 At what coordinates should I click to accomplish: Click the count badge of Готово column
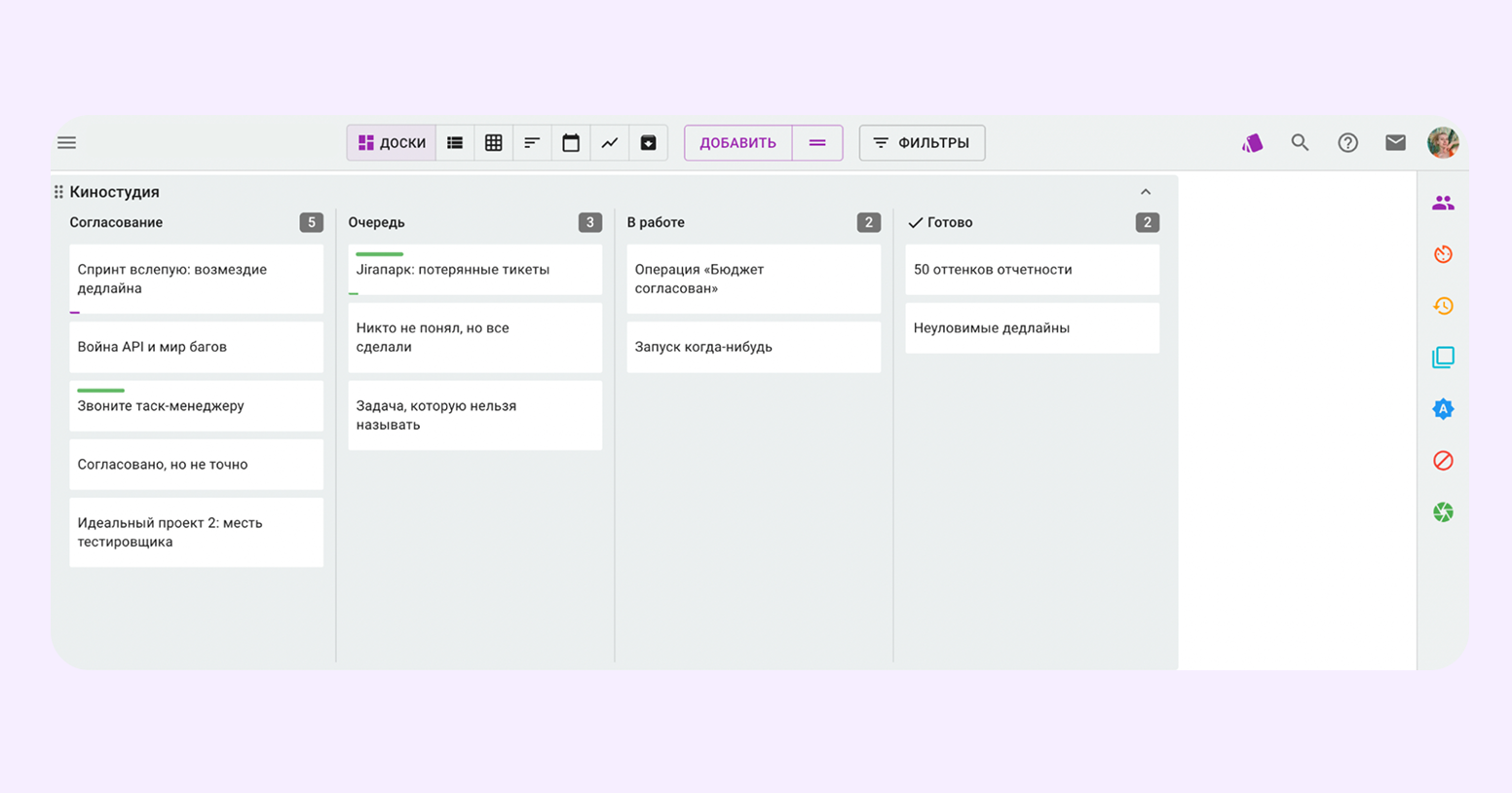[x=1148, y=222]
